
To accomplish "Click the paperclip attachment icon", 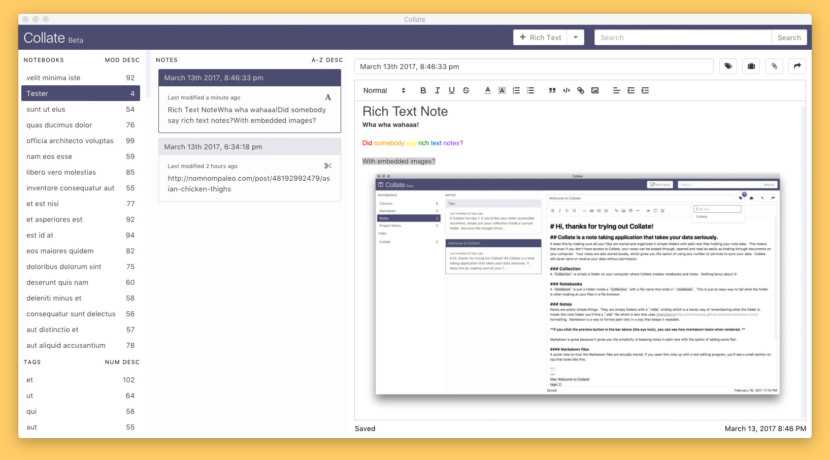I will 773,67.
